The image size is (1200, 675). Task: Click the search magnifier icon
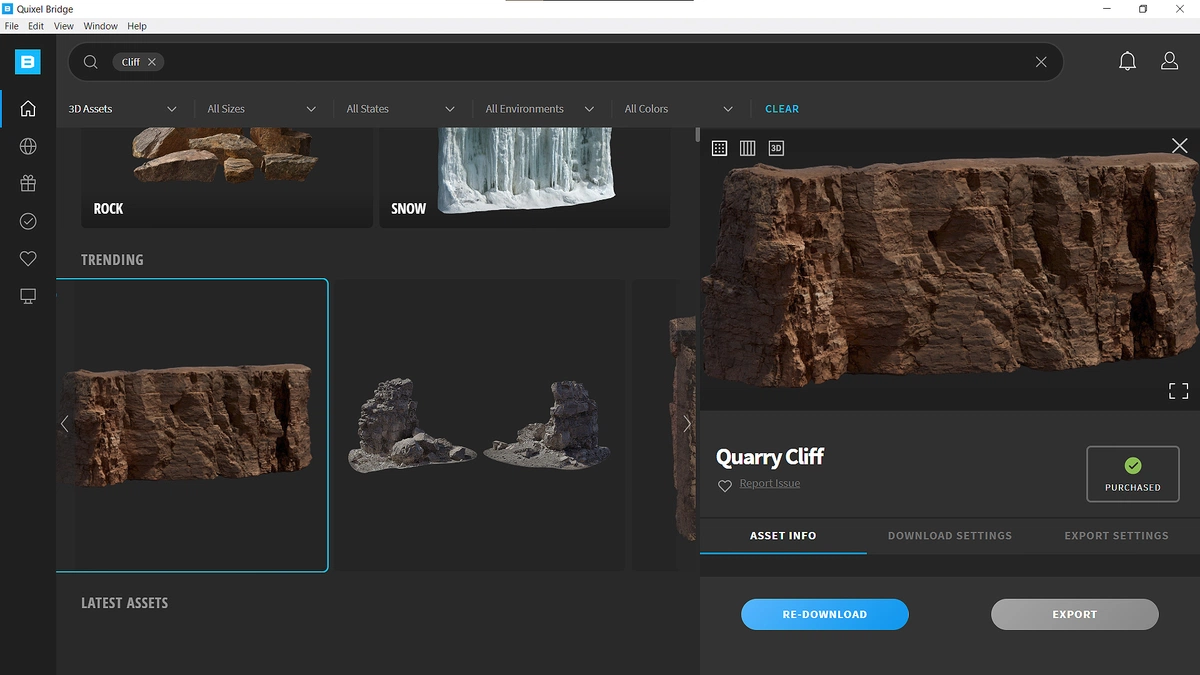click(x=90, y=62)
